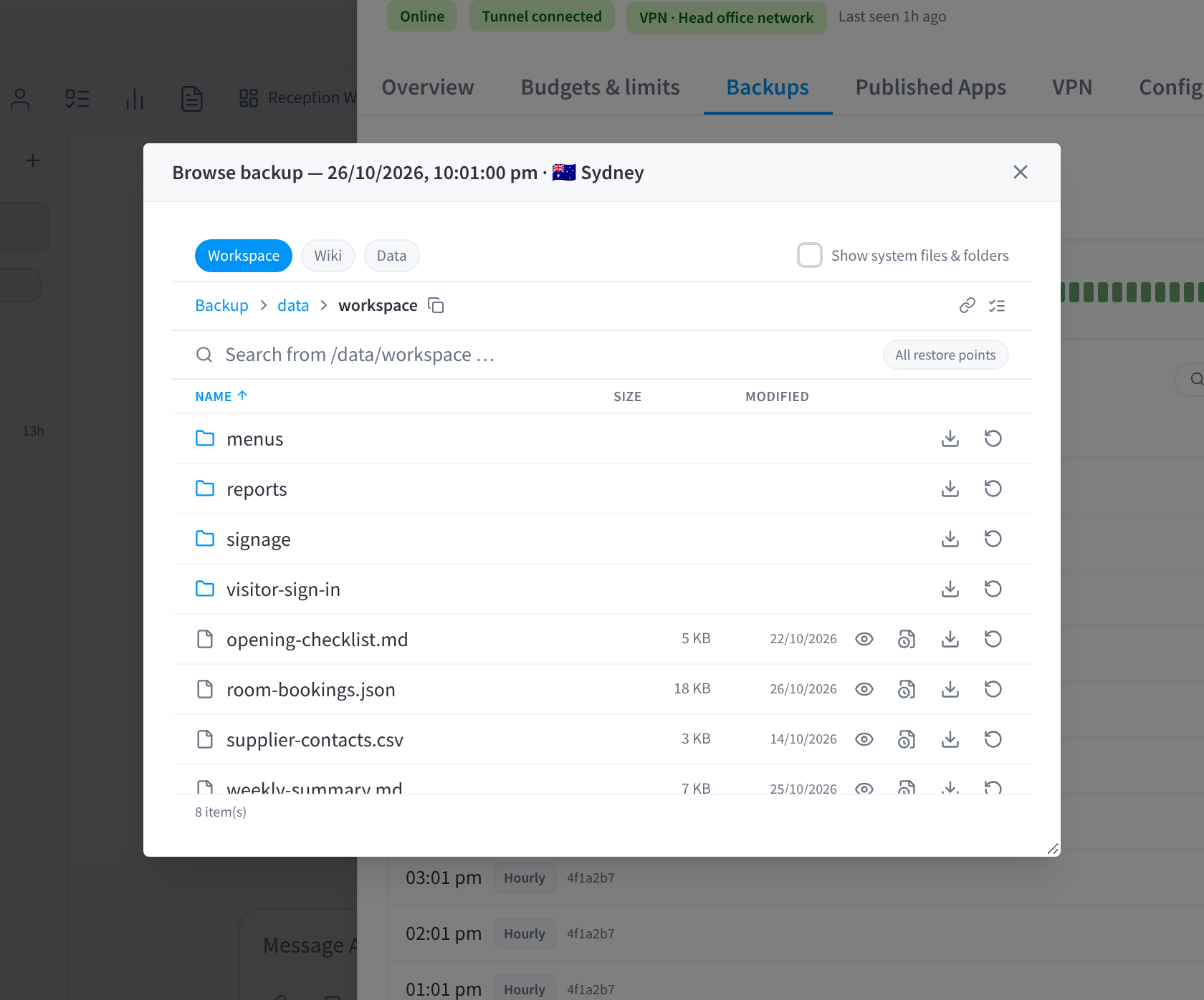Restore the visitor-sign-in folder
Image resolution: width=1204 pixels, height=1000 pixels.
tap(993, 589)
